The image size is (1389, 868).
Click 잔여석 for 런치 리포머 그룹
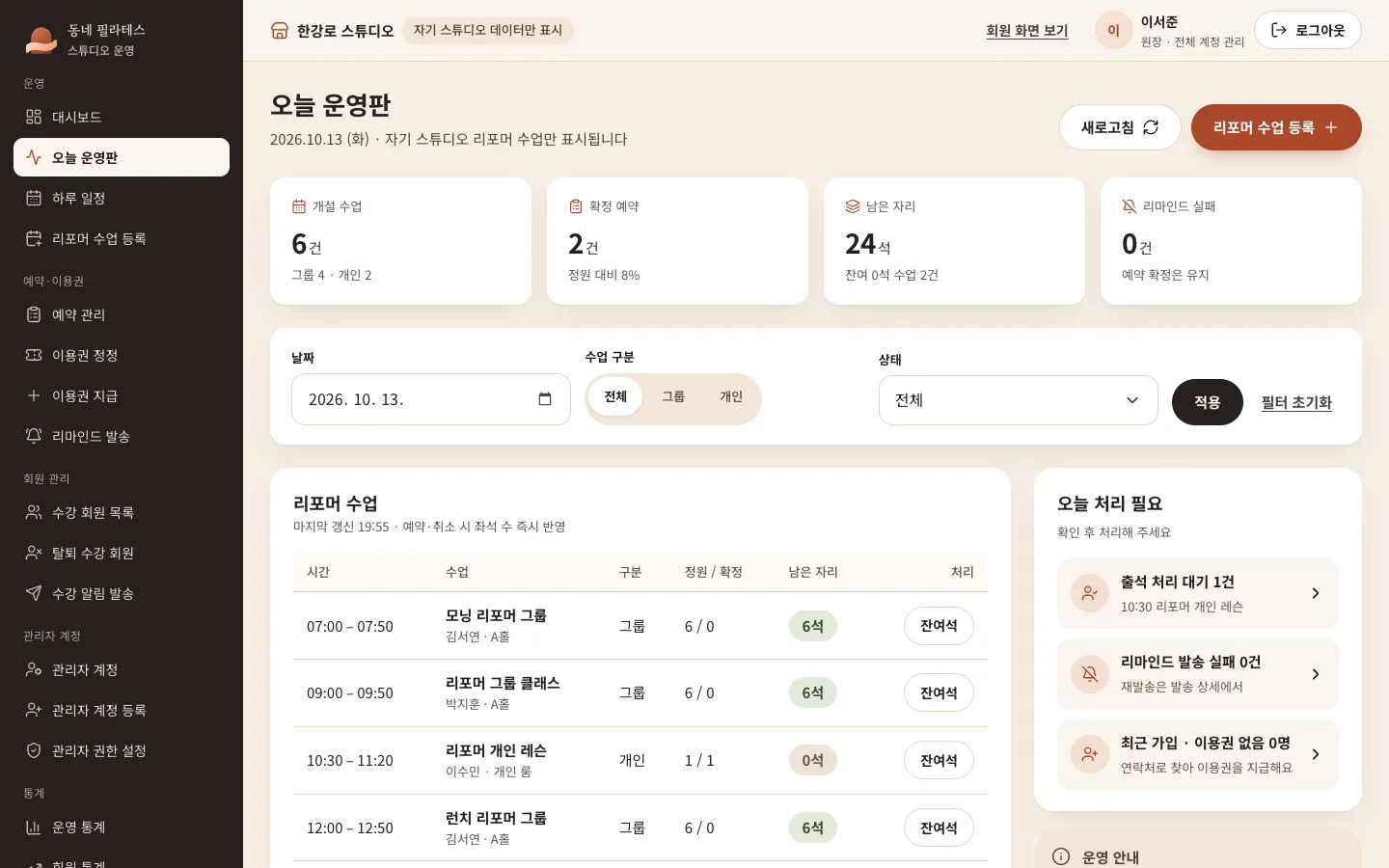pyautogui.click(x=939, y=828)
